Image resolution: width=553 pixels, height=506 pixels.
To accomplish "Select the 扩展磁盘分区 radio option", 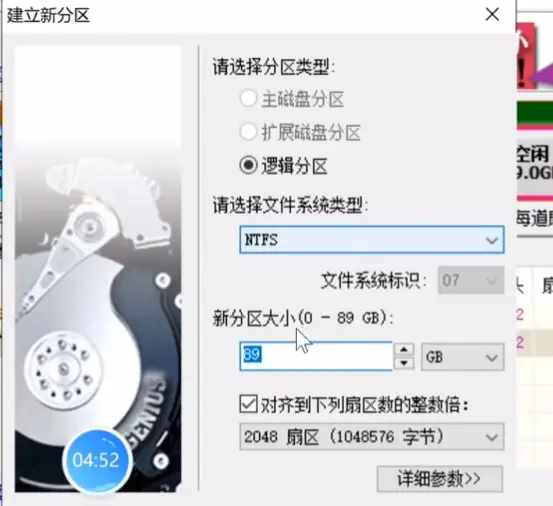I will (x=248, y=132).
